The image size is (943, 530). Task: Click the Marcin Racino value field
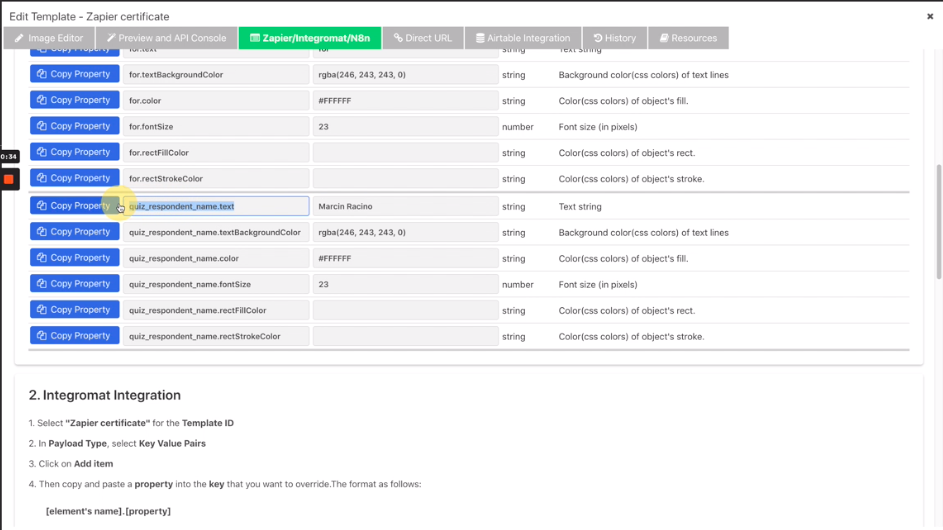tap(405, 206)
